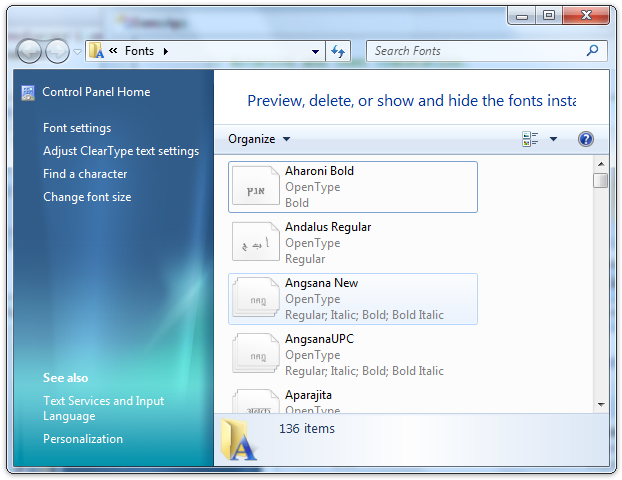Click Find a character link

[85, 174]
